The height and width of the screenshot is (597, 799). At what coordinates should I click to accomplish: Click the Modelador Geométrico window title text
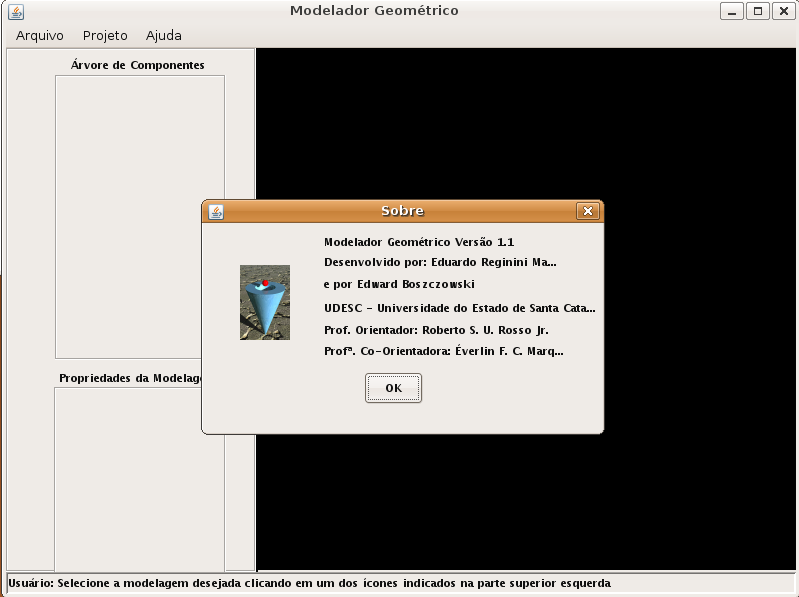(x=374, y=11)
